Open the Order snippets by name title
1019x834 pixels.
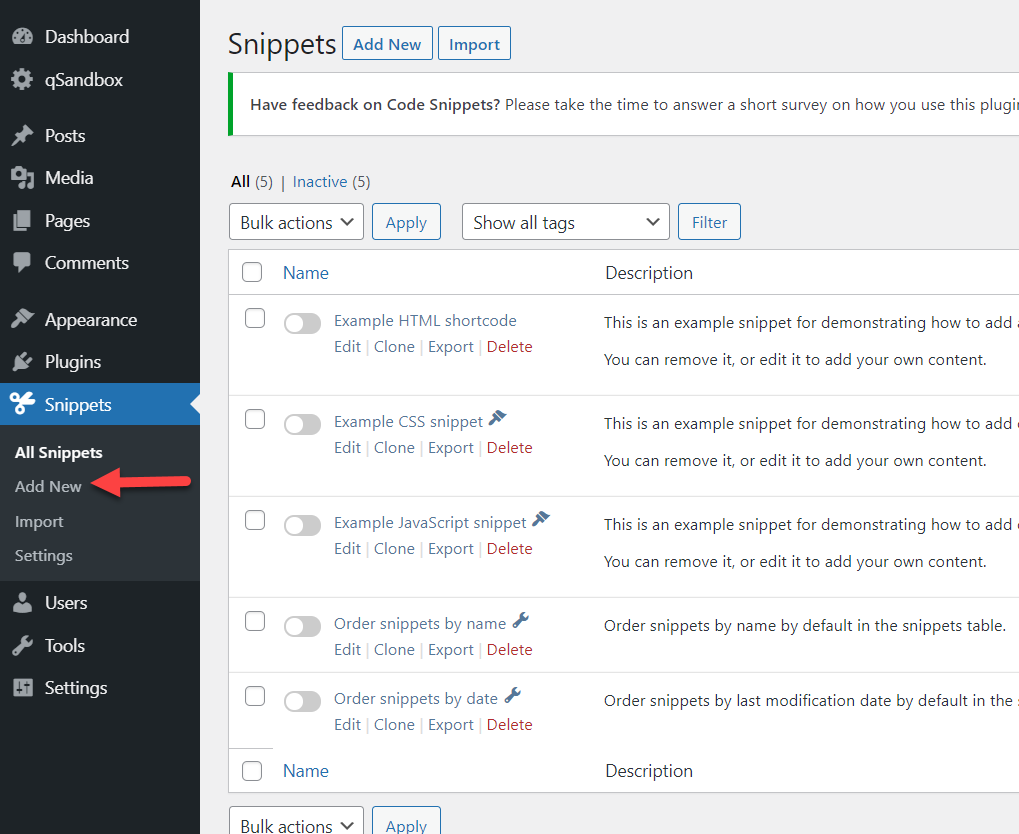coord(420,623)
